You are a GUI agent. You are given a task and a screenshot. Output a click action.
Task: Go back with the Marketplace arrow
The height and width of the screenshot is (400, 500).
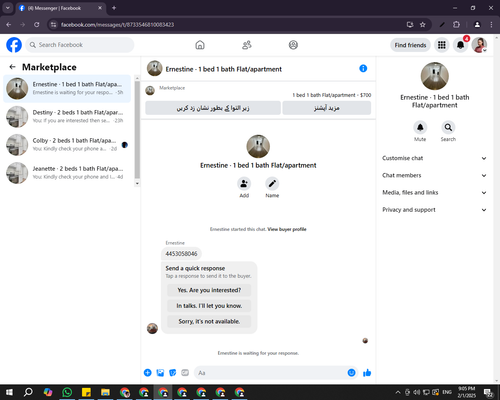pyautogui.click(x=12, y=67)
